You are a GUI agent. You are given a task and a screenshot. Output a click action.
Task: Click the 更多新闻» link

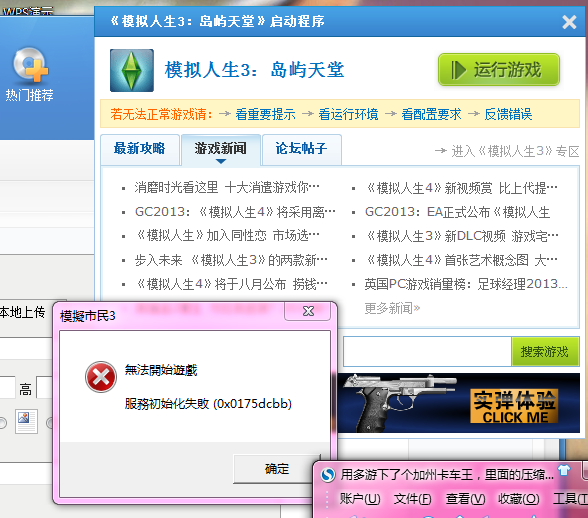click(392, 308)
